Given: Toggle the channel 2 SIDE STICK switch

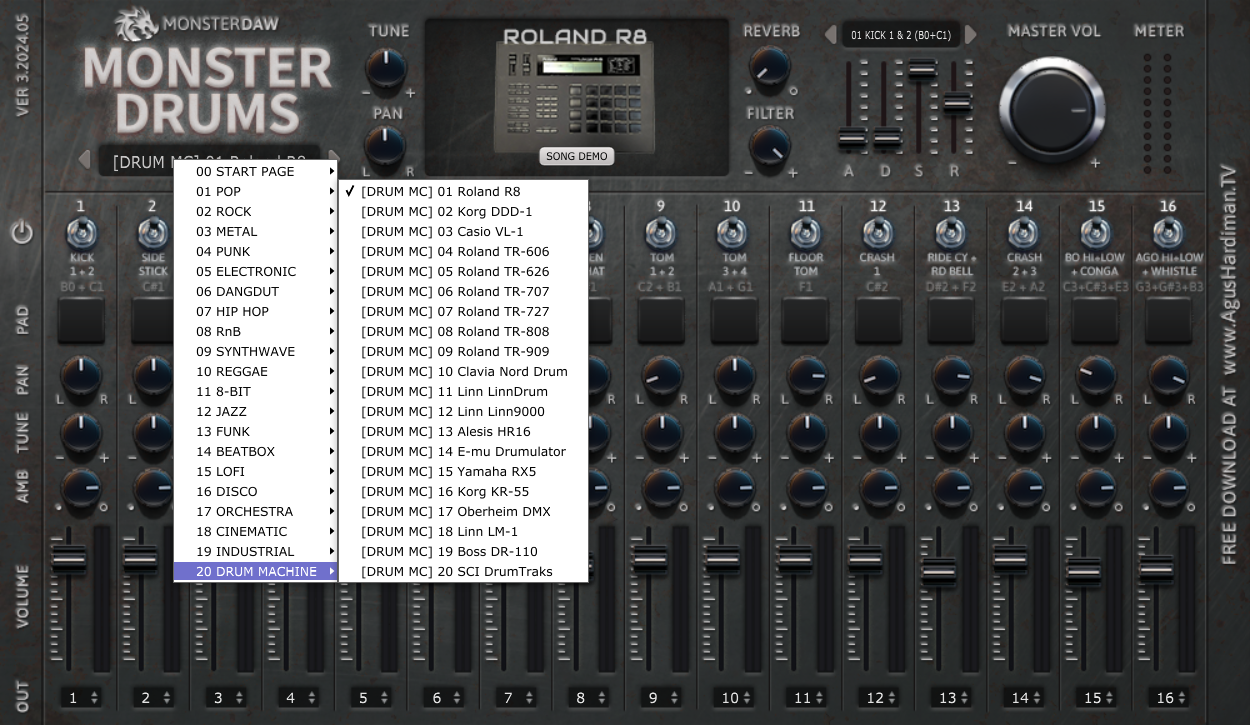Looking at the screenshot, I should click(152, 234).
